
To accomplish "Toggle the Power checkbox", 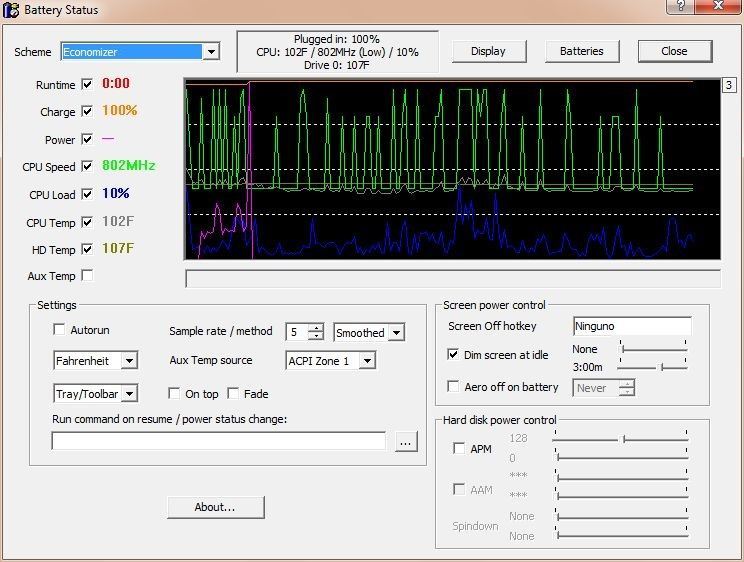I will pyautogui.click(x=87, y=139).
